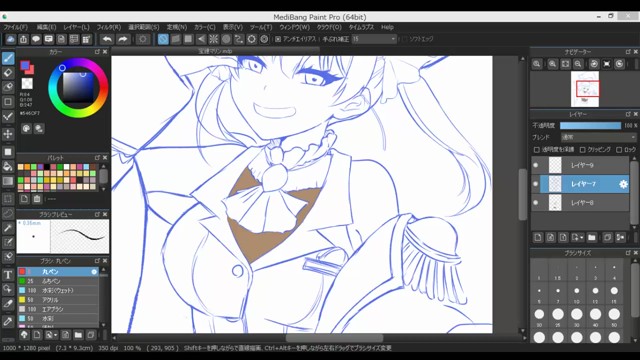Pop out the パレット panel

[x=97, y=158]
